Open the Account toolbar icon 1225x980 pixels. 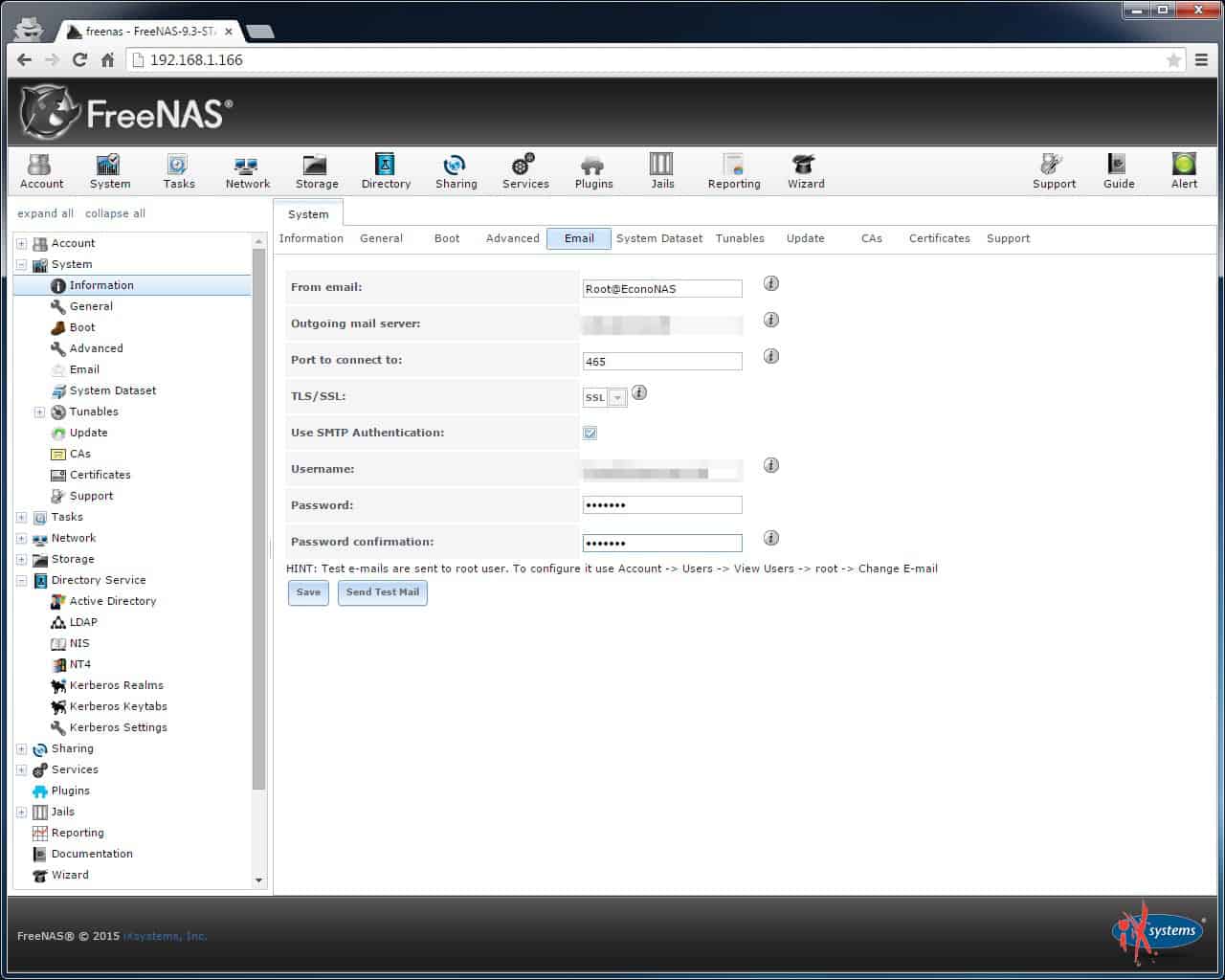click(41, 172)
